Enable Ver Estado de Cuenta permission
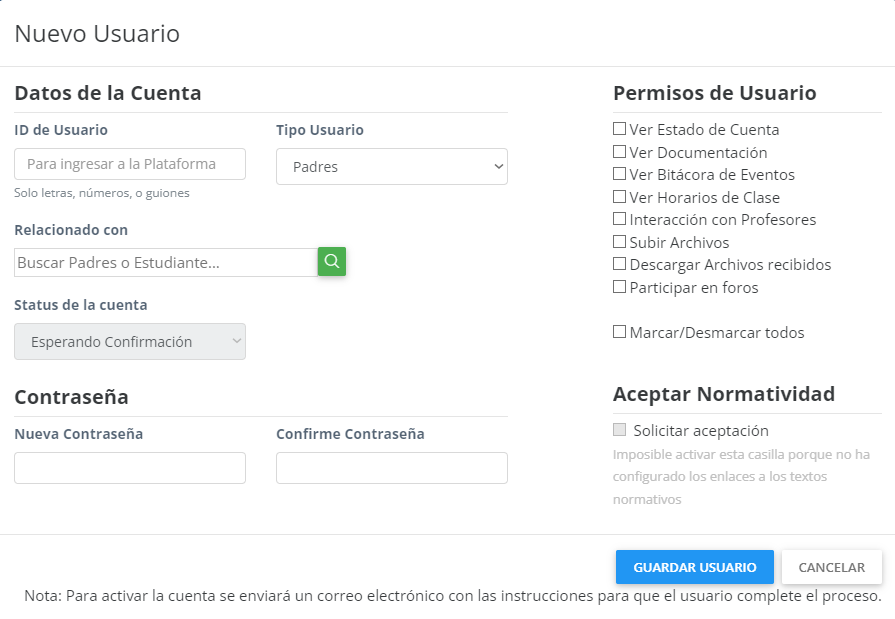 point(620,129)
